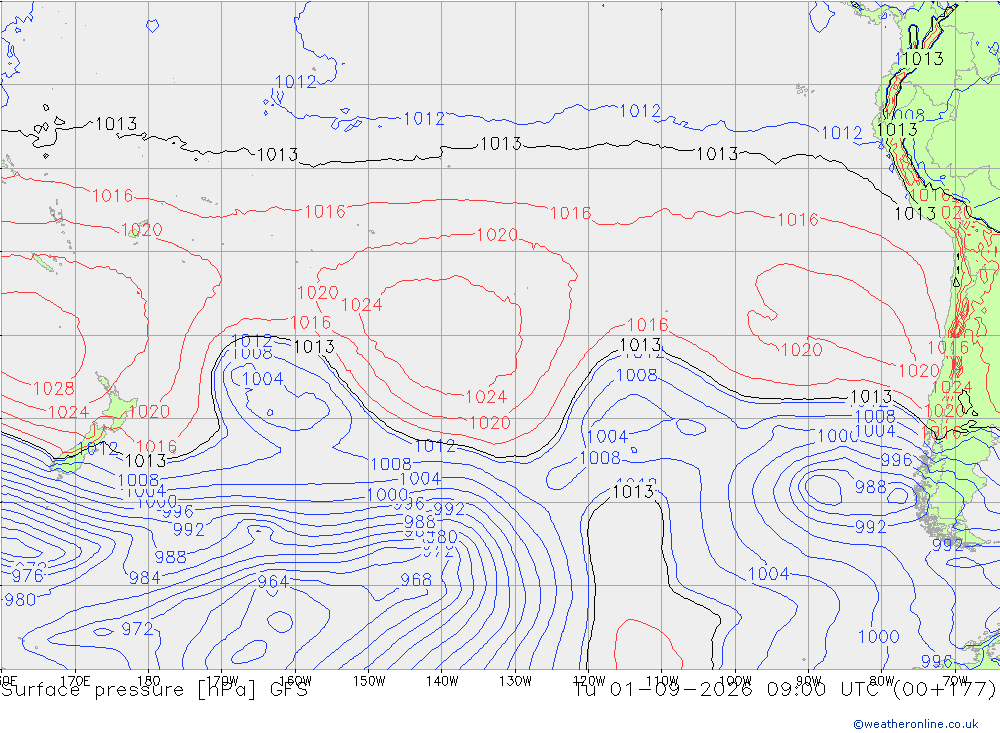Click the "Tu 01-09-2026" date text
This screenshot has height=733, width=1000.
click(663, 690)
